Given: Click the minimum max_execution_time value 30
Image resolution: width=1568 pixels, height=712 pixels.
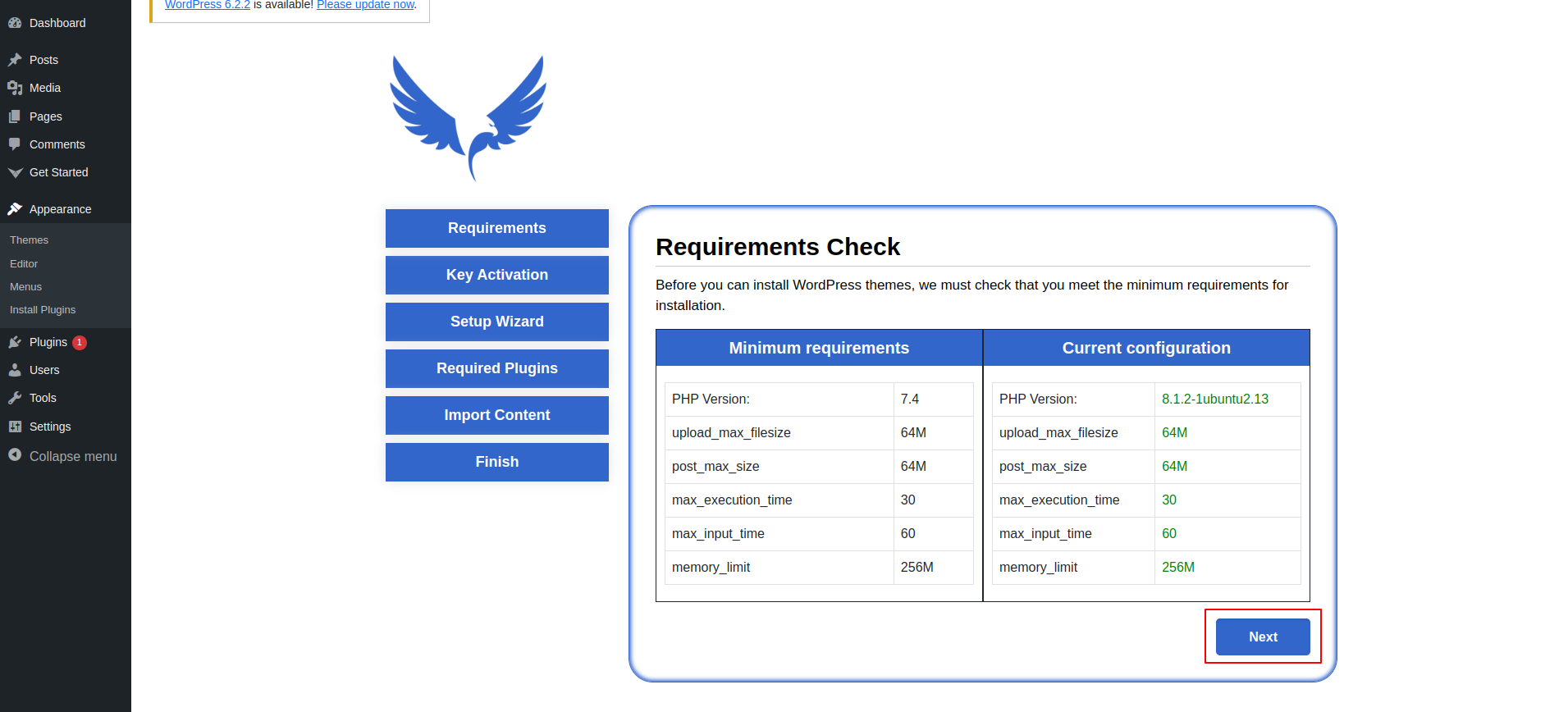Looking at the screenshot, I should [908, 500].
